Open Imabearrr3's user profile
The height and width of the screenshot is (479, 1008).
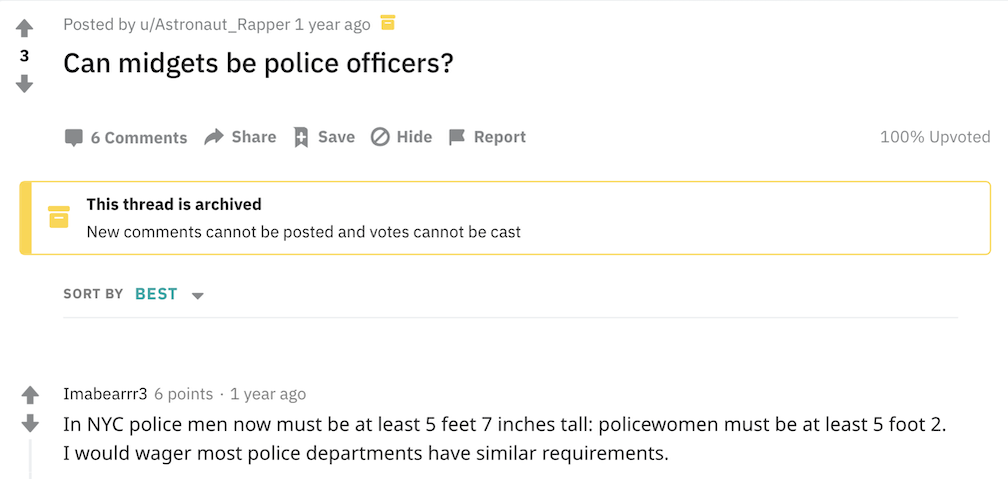105,394
